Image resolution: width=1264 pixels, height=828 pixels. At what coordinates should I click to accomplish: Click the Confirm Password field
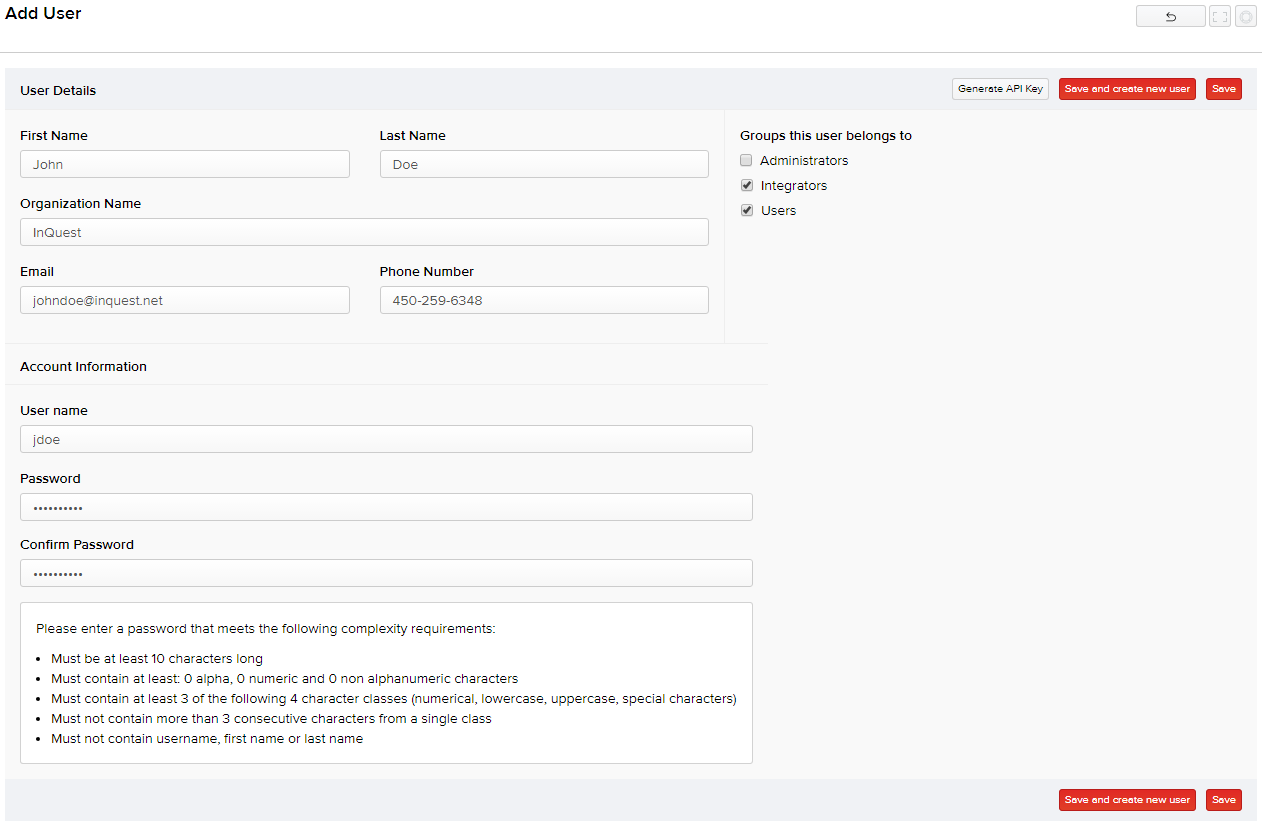coord(386,573)
